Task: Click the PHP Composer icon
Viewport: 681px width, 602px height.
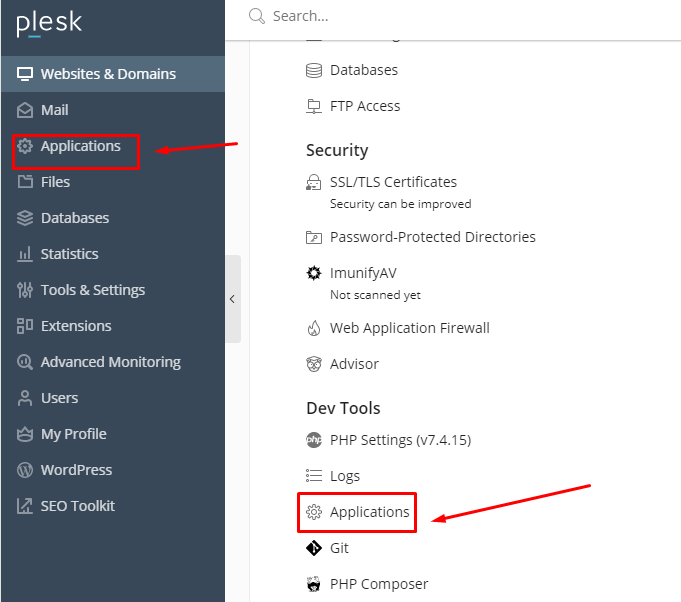Action: [314, 584]
